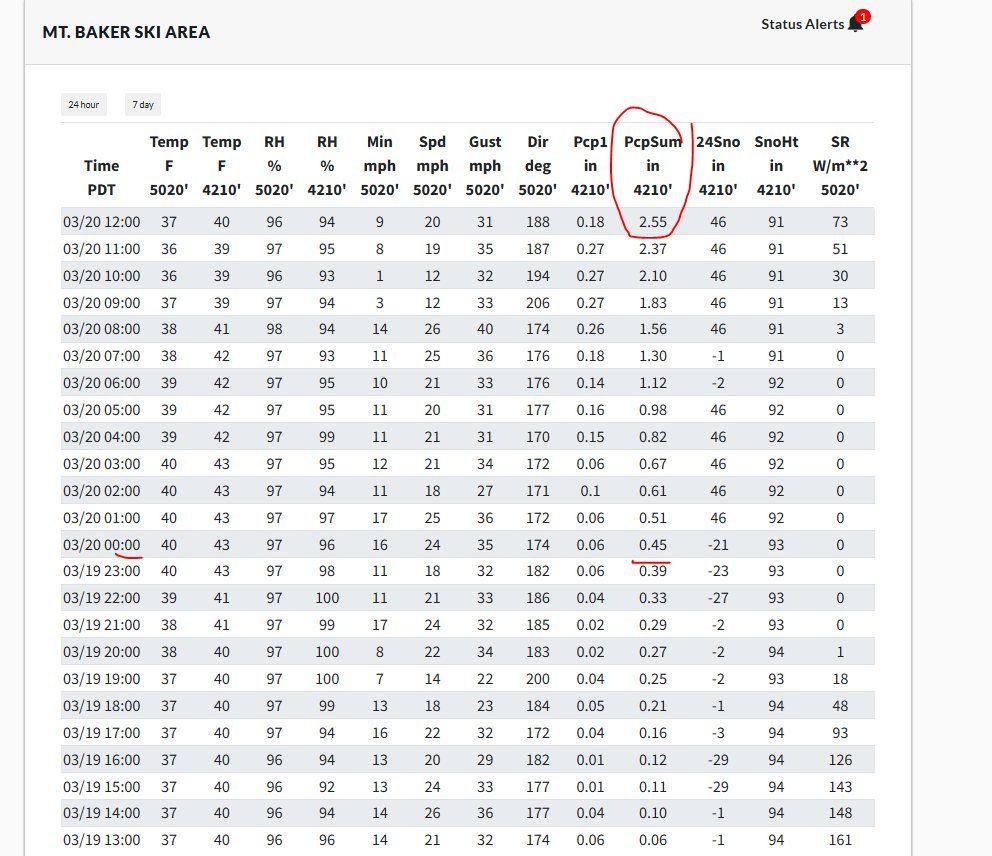Click the PcpSum value 1.56
Viewport: 992px width, 856px height.
pyautogui.click(x=652, y=329)
